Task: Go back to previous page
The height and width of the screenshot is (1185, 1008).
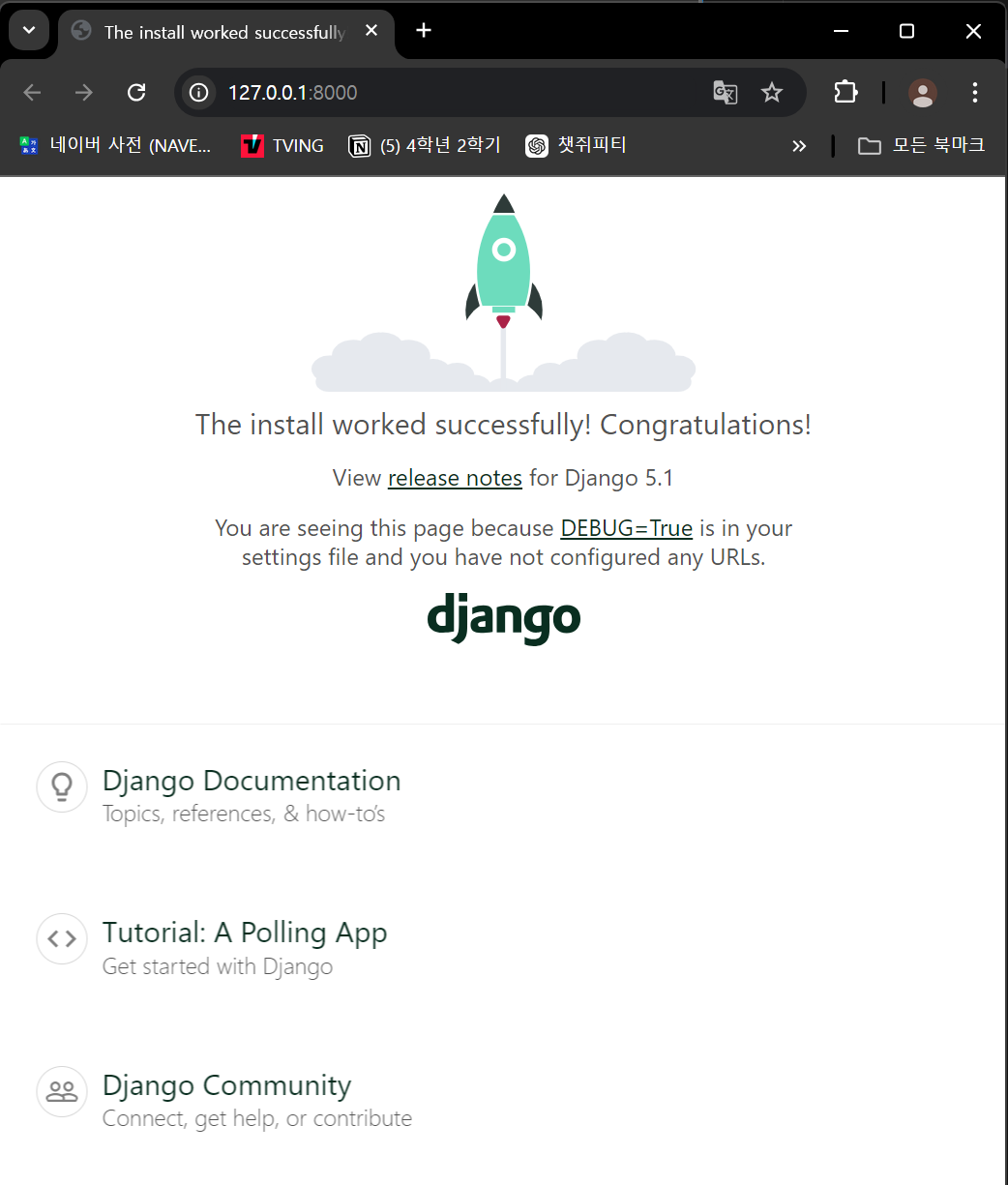Action: 33,93
